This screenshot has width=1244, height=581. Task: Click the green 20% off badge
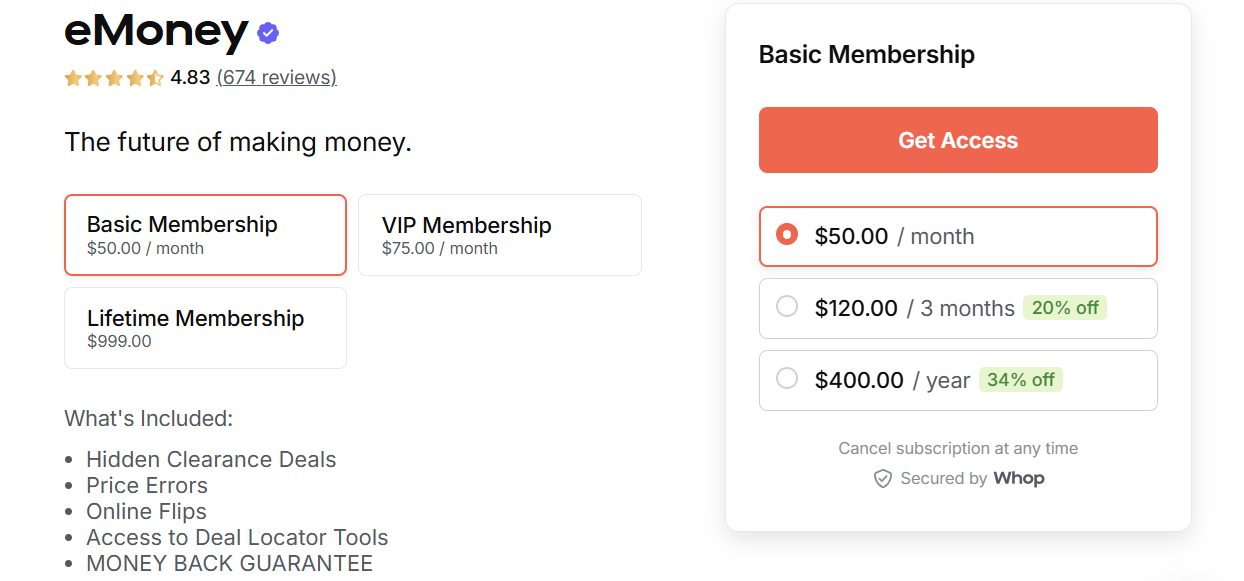point(1065,307)
